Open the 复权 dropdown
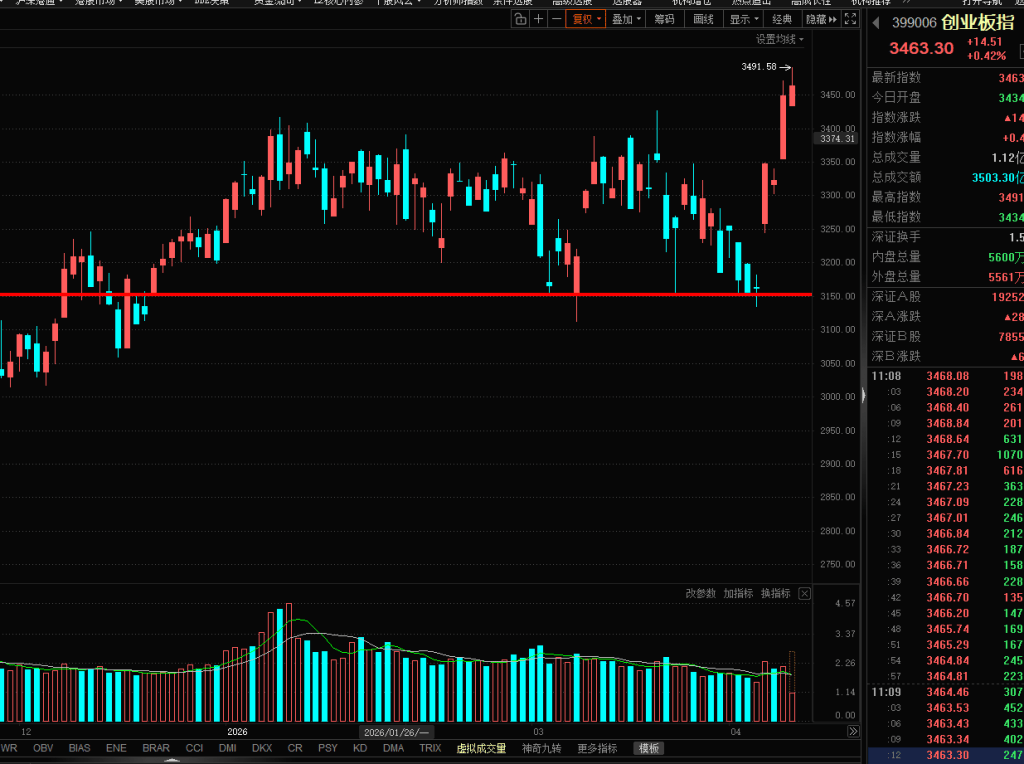Viewport: 1024px width, 764px height. 585,19
